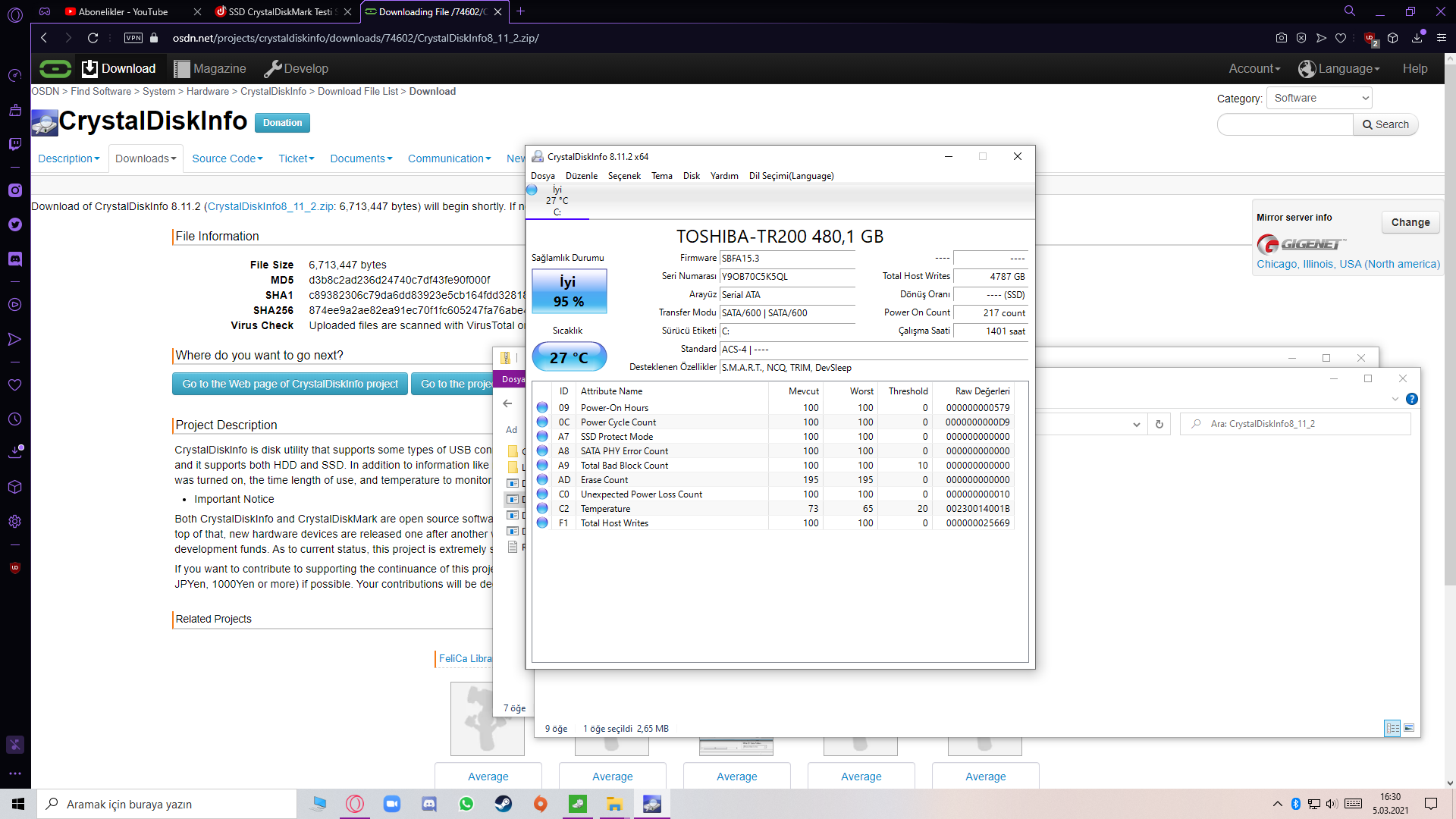Open the Tema menu in CrystalDiskInfo

[x=661, y=176]
